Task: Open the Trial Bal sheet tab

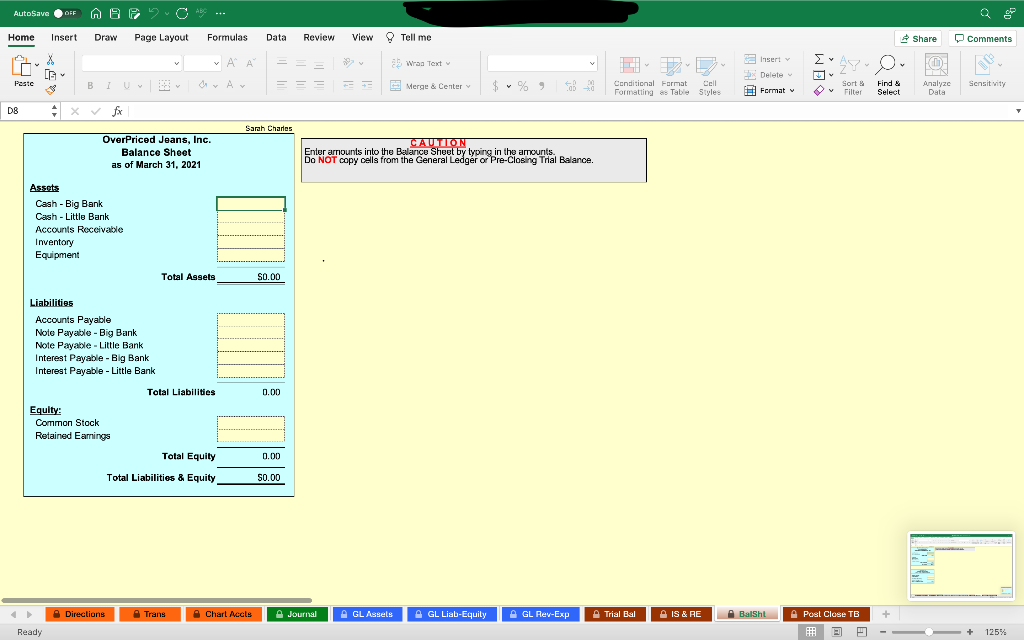Action: (x=615, y=613)
